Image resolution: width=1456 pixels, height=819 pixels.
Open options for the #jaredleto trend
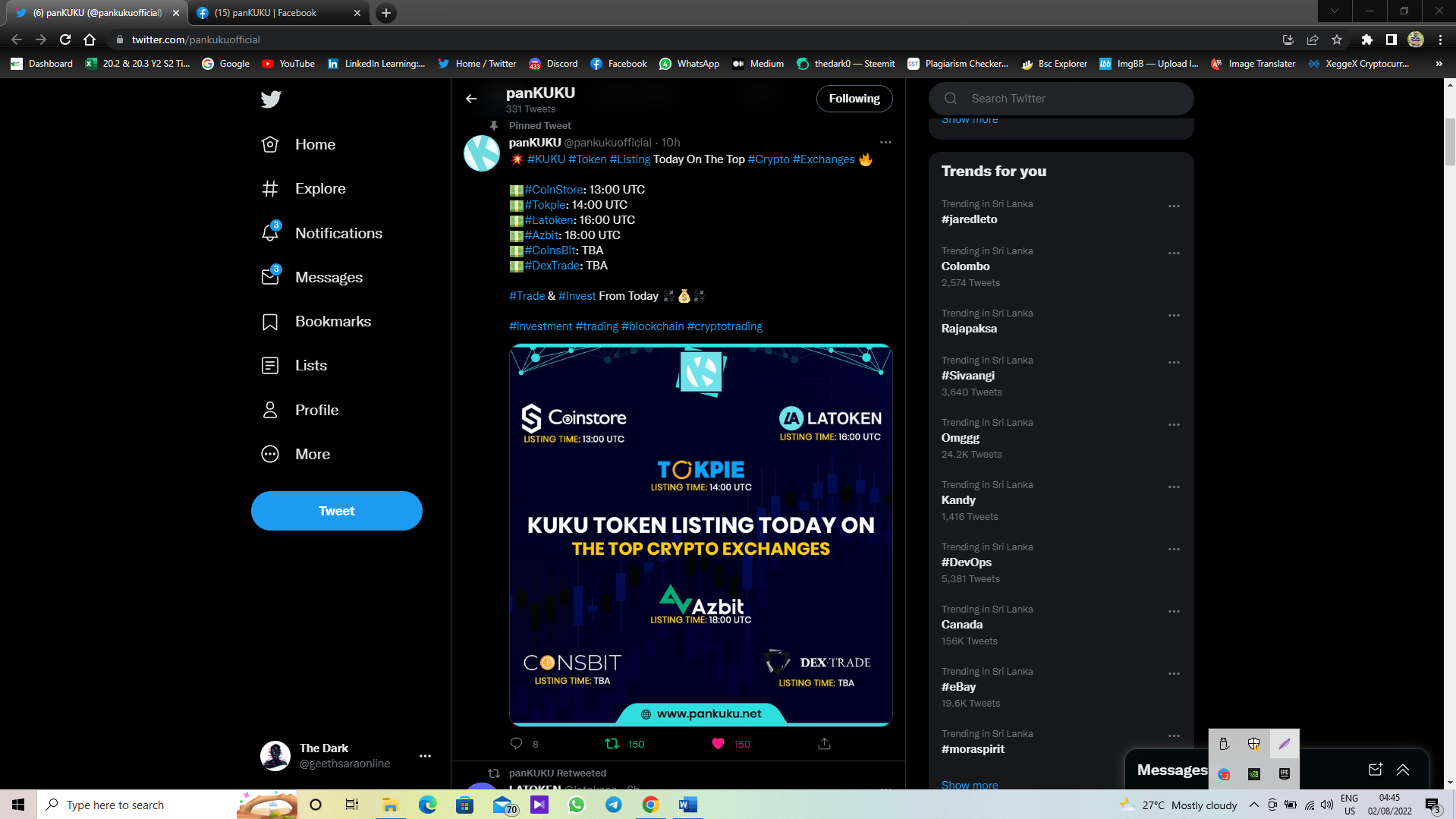pos(1174,206)
